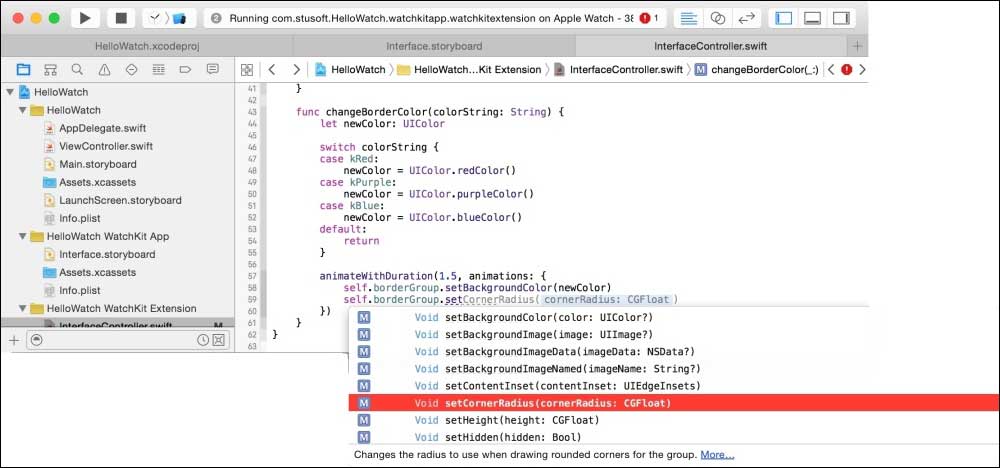Open the related items grid menu
Screen dimensions: 1000x468
point(248,70)
